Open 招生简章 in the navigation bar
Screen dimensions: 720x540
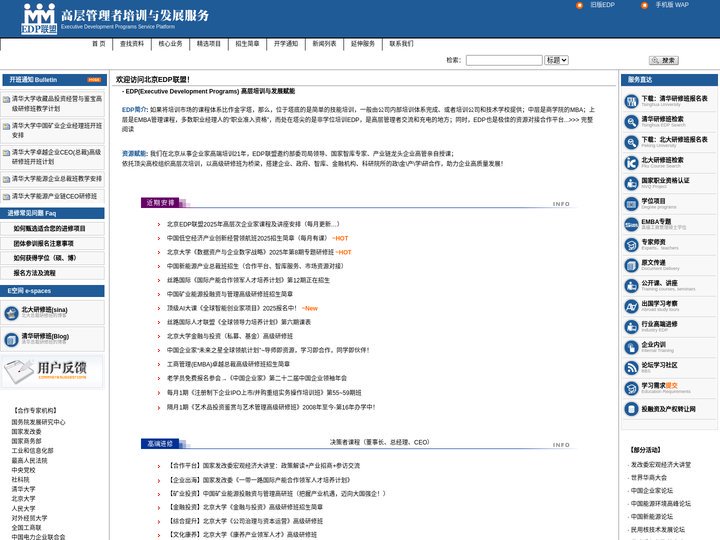pyautogui.click(x=248, y=44)
